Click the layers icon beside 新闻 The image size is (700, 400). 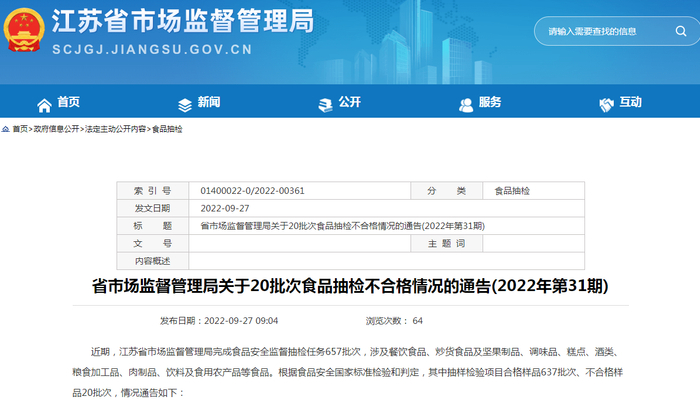click(185, 105)
